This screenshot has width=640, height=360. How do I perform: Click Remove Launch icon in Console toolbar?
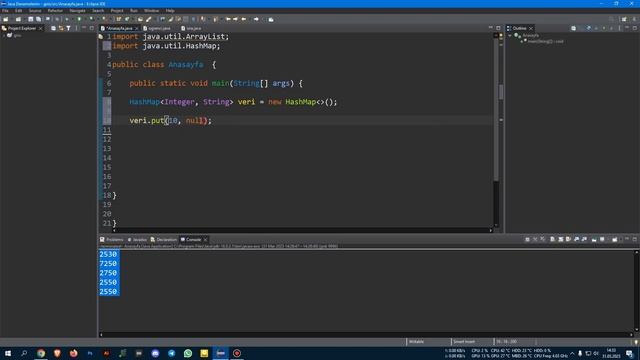(535, 239)
